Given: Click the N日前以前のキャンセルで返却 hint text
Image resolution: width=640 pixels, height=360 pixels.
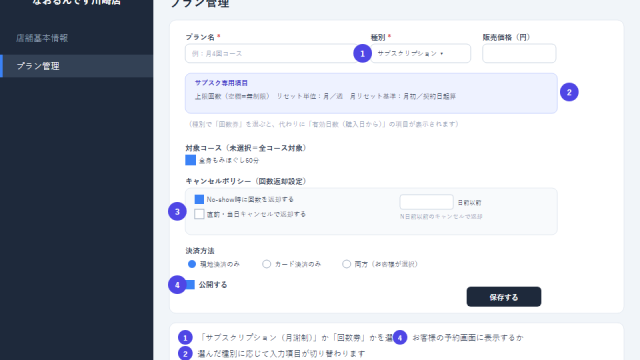Looking at the screenshot, I should [441, 216].
